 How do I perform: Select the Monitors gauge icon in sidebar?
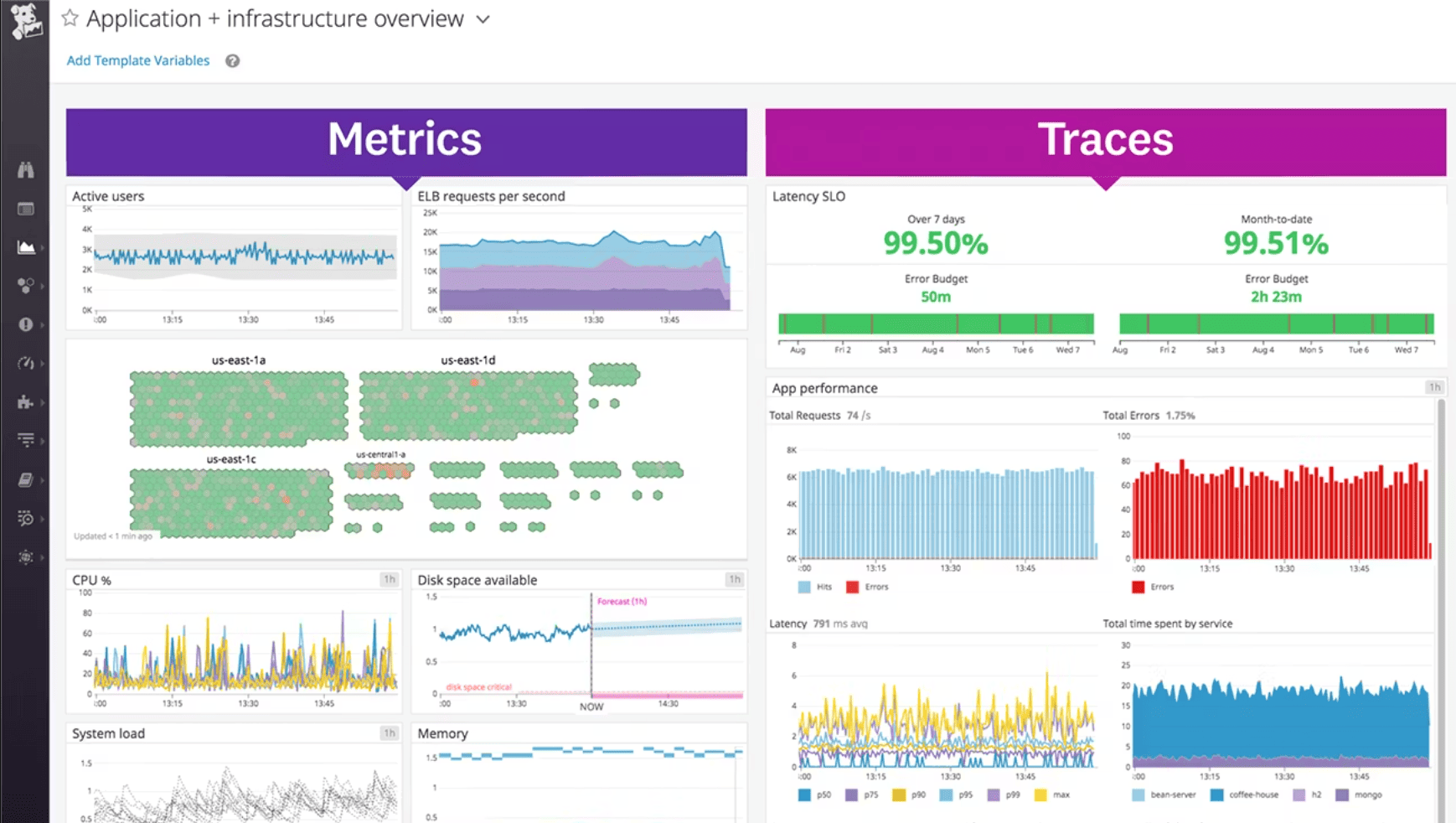pyautogui.click(x=26, y=363)
